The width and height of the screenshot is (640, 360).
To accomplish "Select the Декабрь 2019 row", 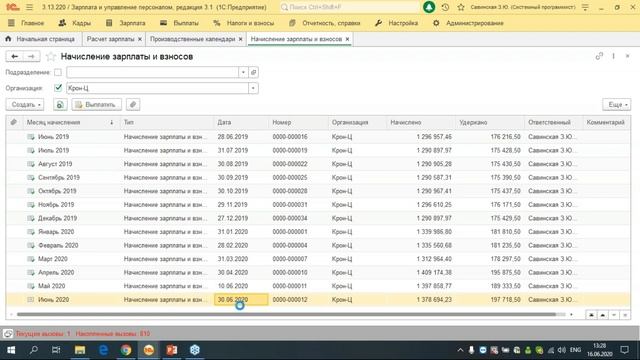I will point(318,218).
